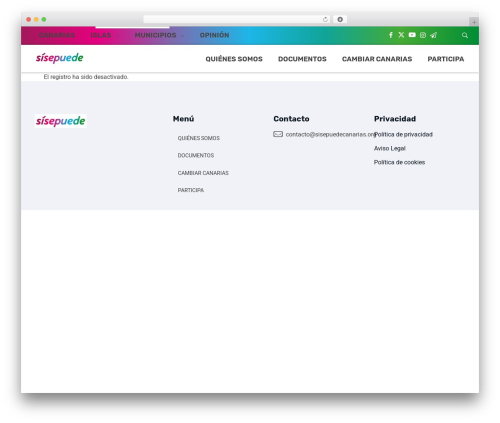Expand the MUNICIPIOS dropdown arrow
The image size is (500, 423).
182,36
